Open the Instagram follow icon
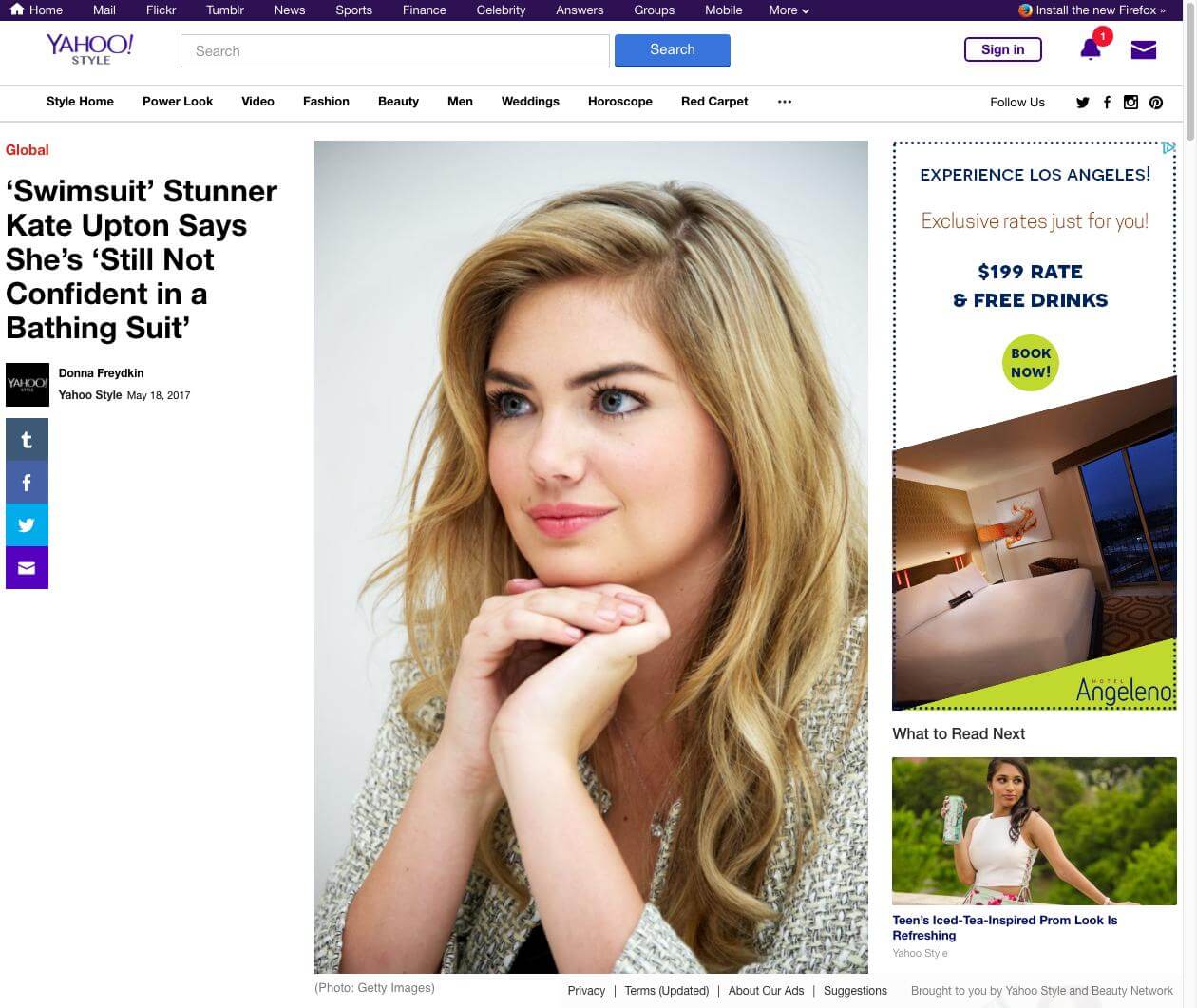 [1130, 102]
